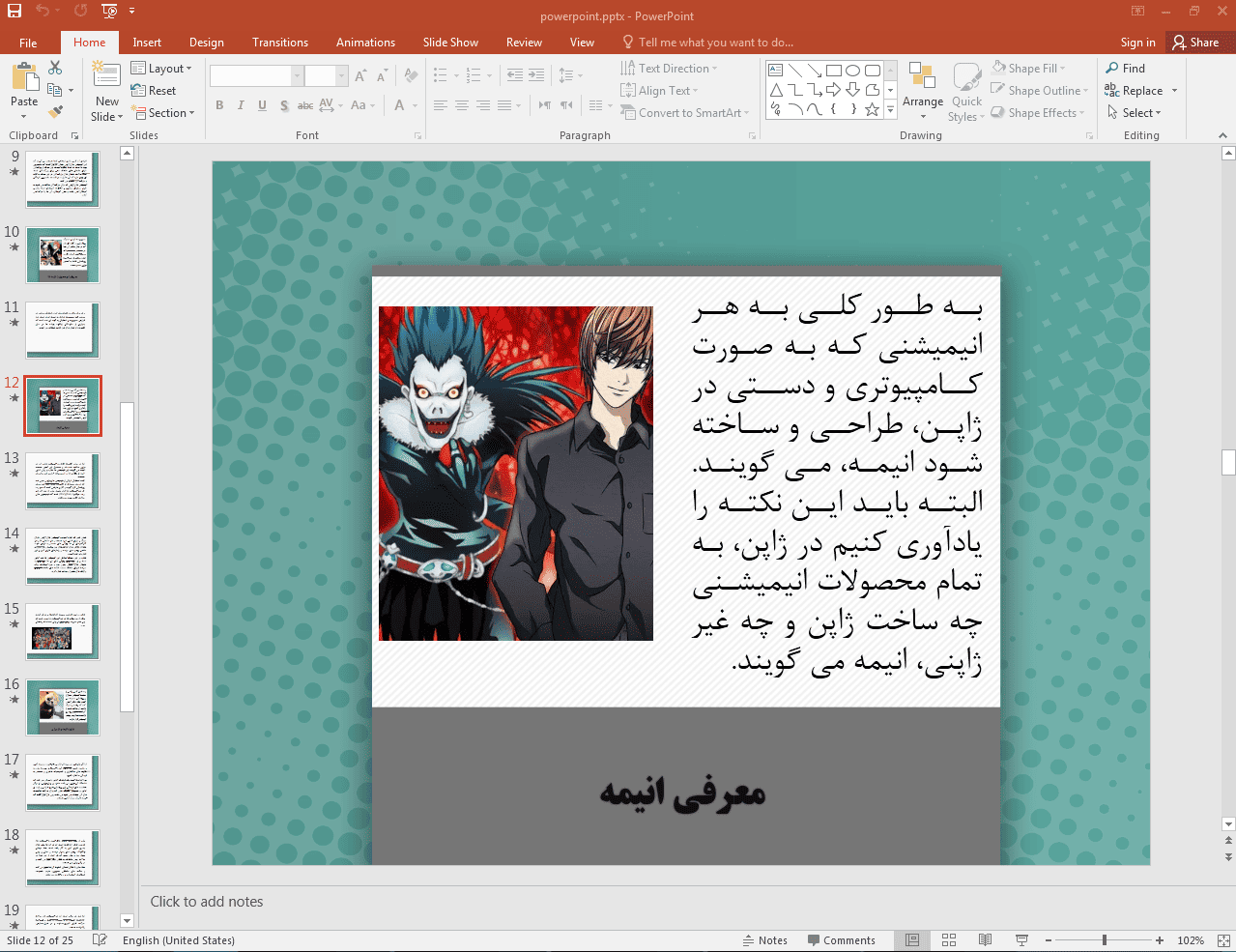Open the Section dropdown
Screen dimensions: 1236x952
click(x=163, y=113)
